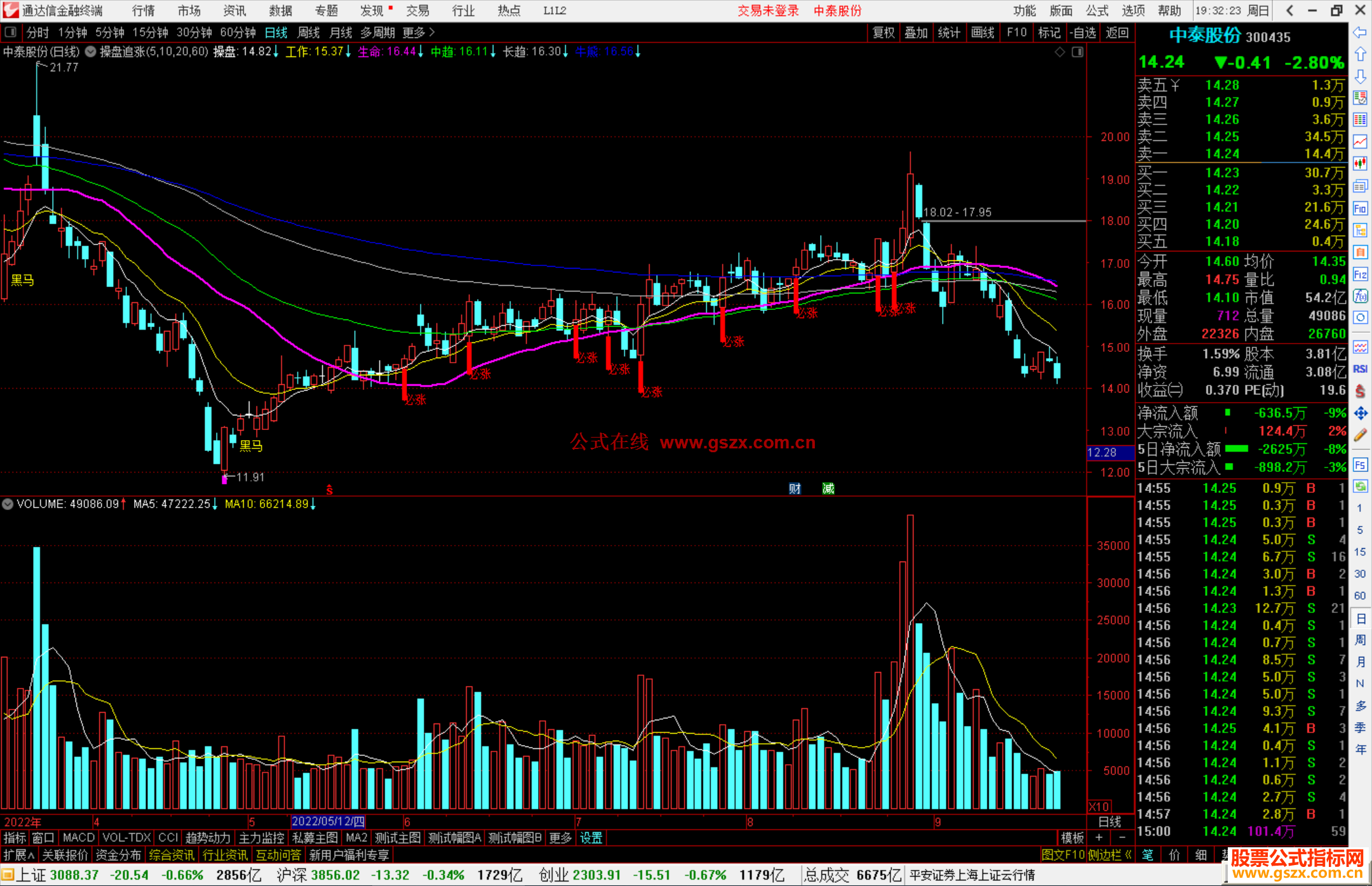Click the 财 marker on price chart
The width and height of the screenshot is (1372, 886).
[795, 488]
